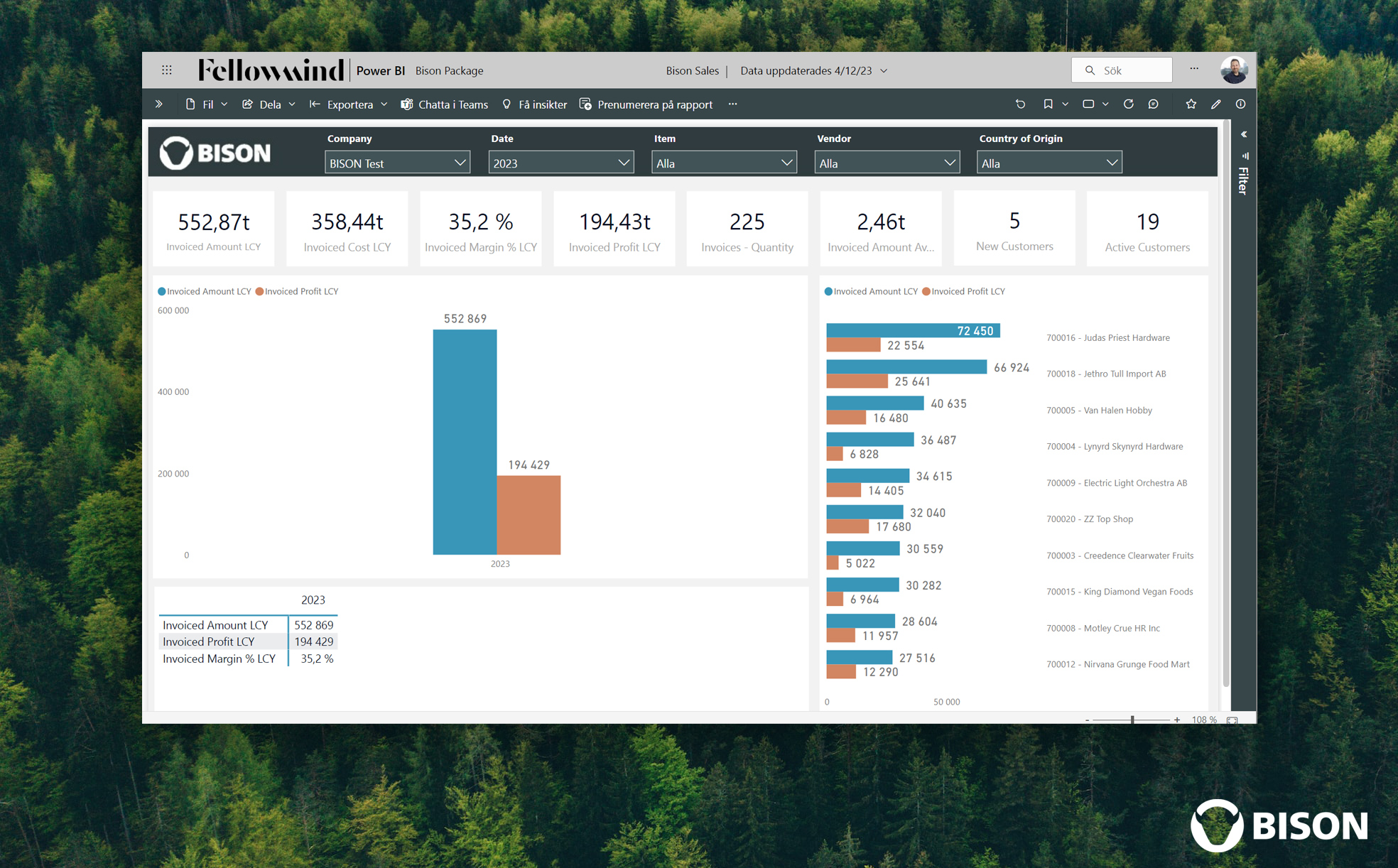Click Chatta i Teams
Viewport: 1398px width, 868px height.
[x=445, y=104]
